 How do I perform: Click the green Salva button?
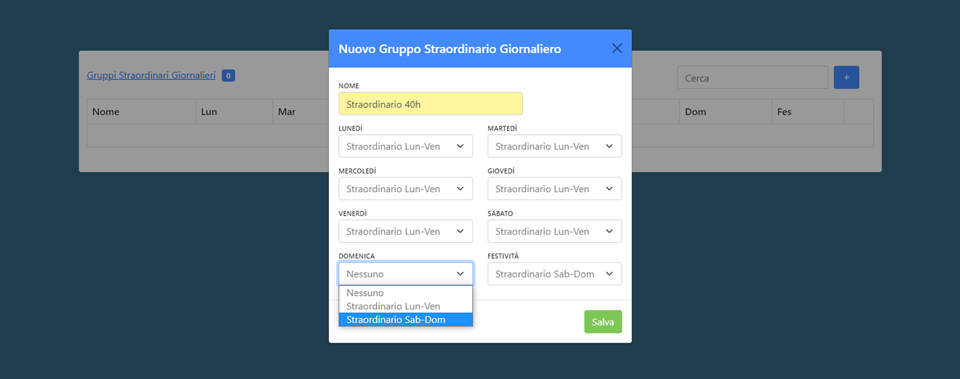click(602, 322)
